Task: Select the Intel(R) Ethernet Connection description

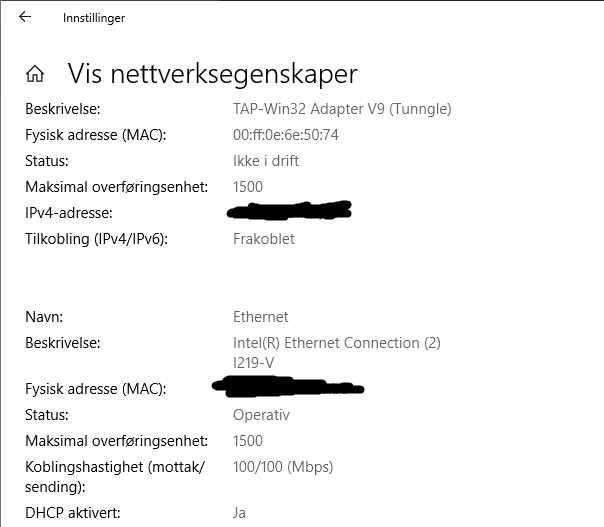Action: [337, 343]
